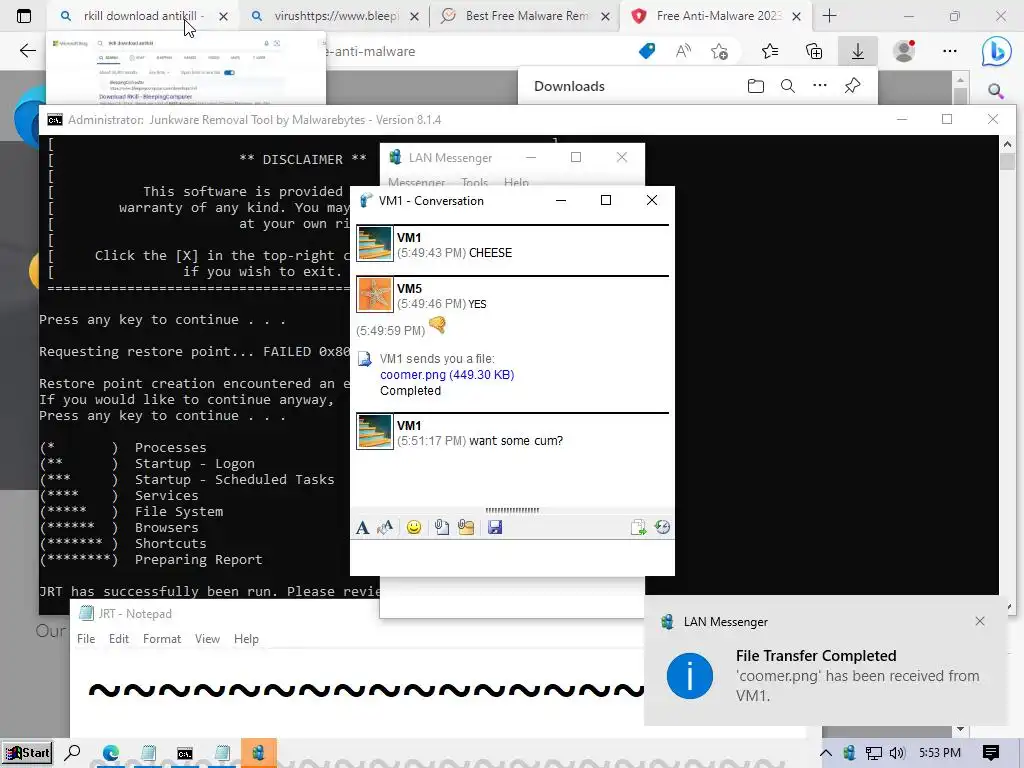Image resolution: width=1024 pixels, height=768 pixels.
Task: Search downloads in the Downloads panel
Action: coord(788,86)
